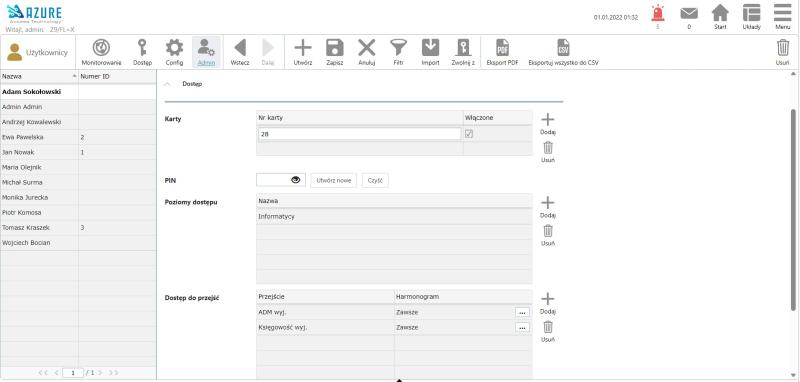The image size is (800, 382).
Task: Open the Monitorowanie section
Action: click(102, 52)
